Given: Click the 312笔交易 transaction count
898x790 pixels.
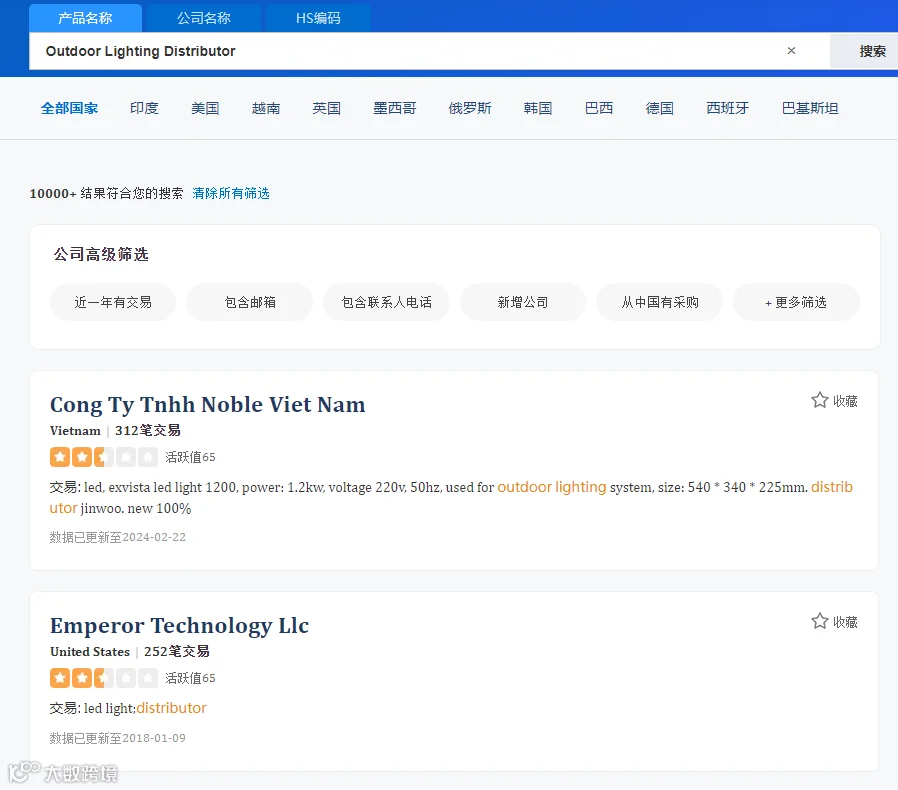Looking at the screenshot, I should pyautogui.click(x=148, y=431).
